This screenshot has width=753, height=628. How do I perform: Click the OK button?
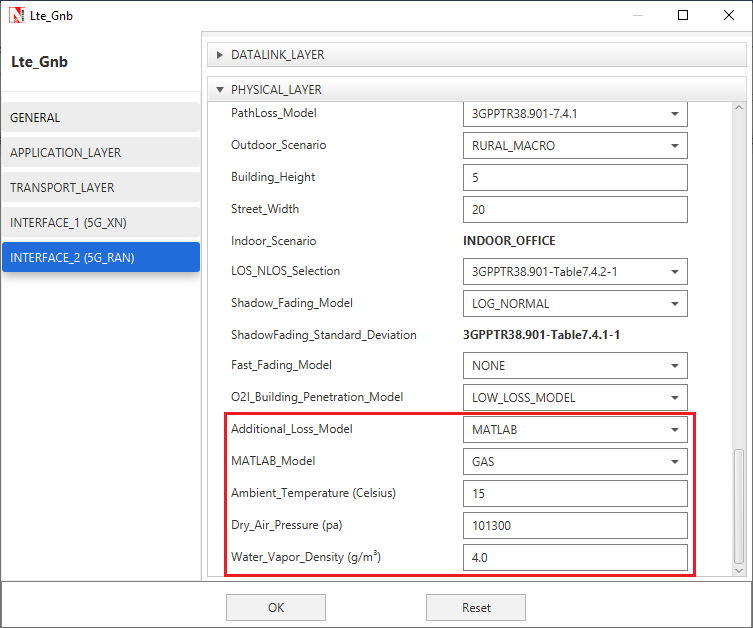pyautogui.click(x=276, y=607)
